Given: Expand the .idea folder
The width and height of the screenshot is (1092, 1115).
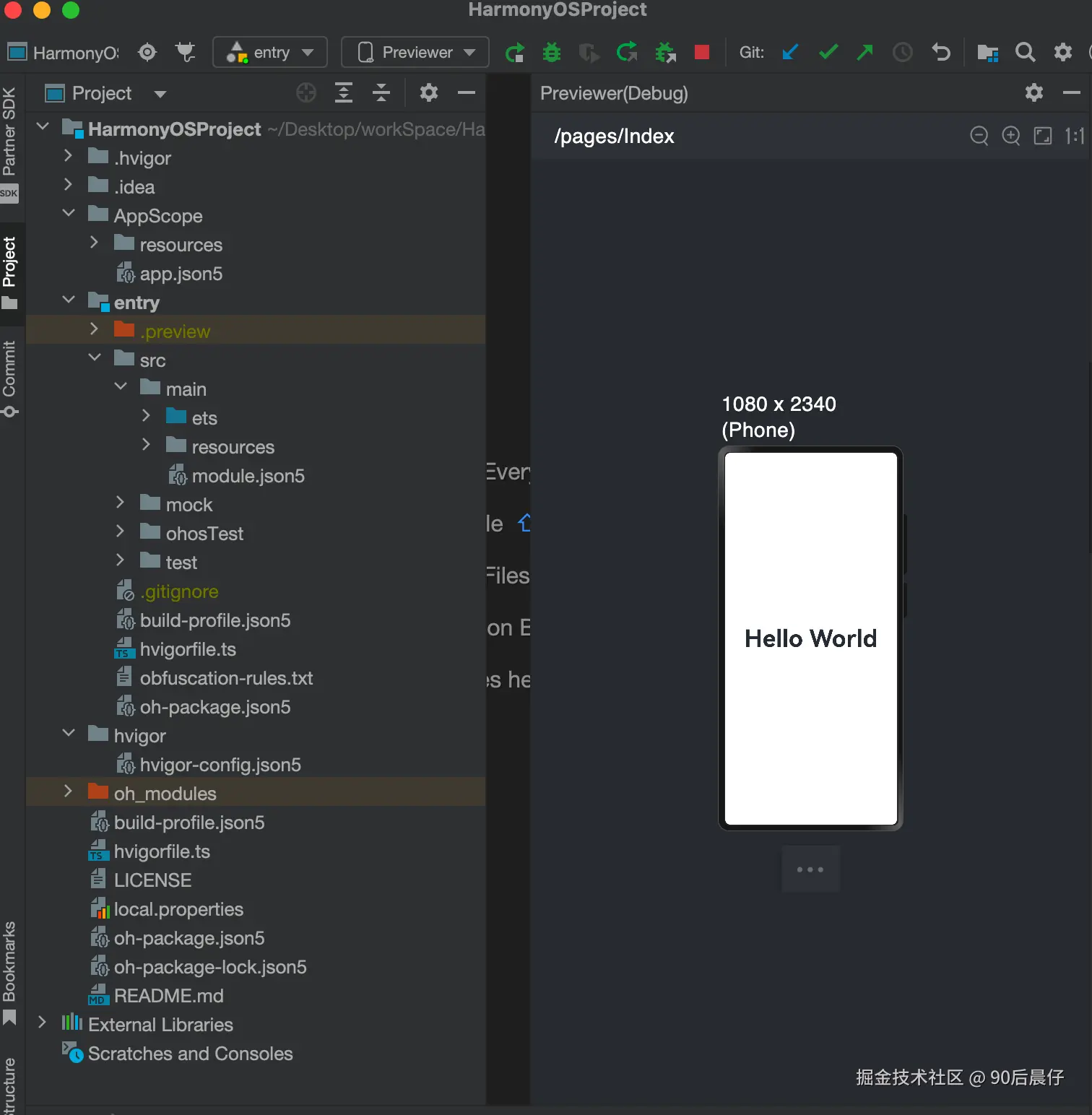Looking at the screenshot, I should [x=68, y=185].
